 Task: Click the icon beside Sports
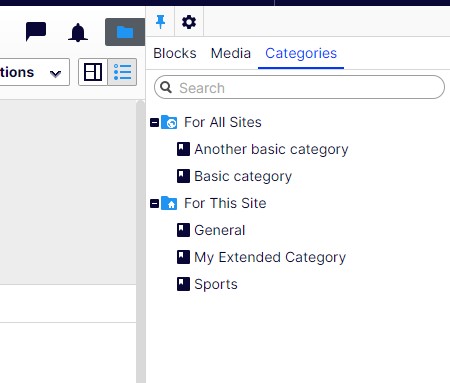point(183,284)
